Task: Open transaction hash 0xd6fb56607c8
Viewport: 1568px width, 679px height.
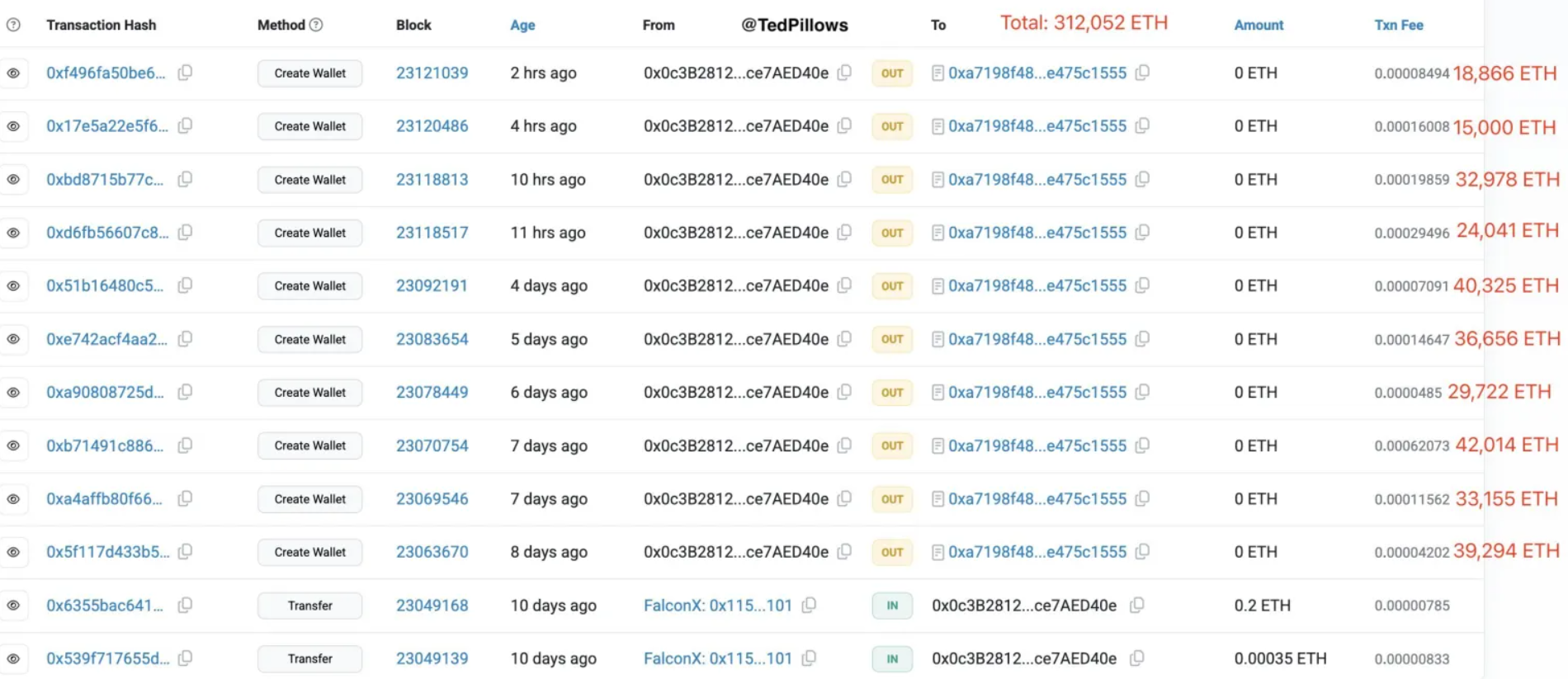Action: [106, 233]
